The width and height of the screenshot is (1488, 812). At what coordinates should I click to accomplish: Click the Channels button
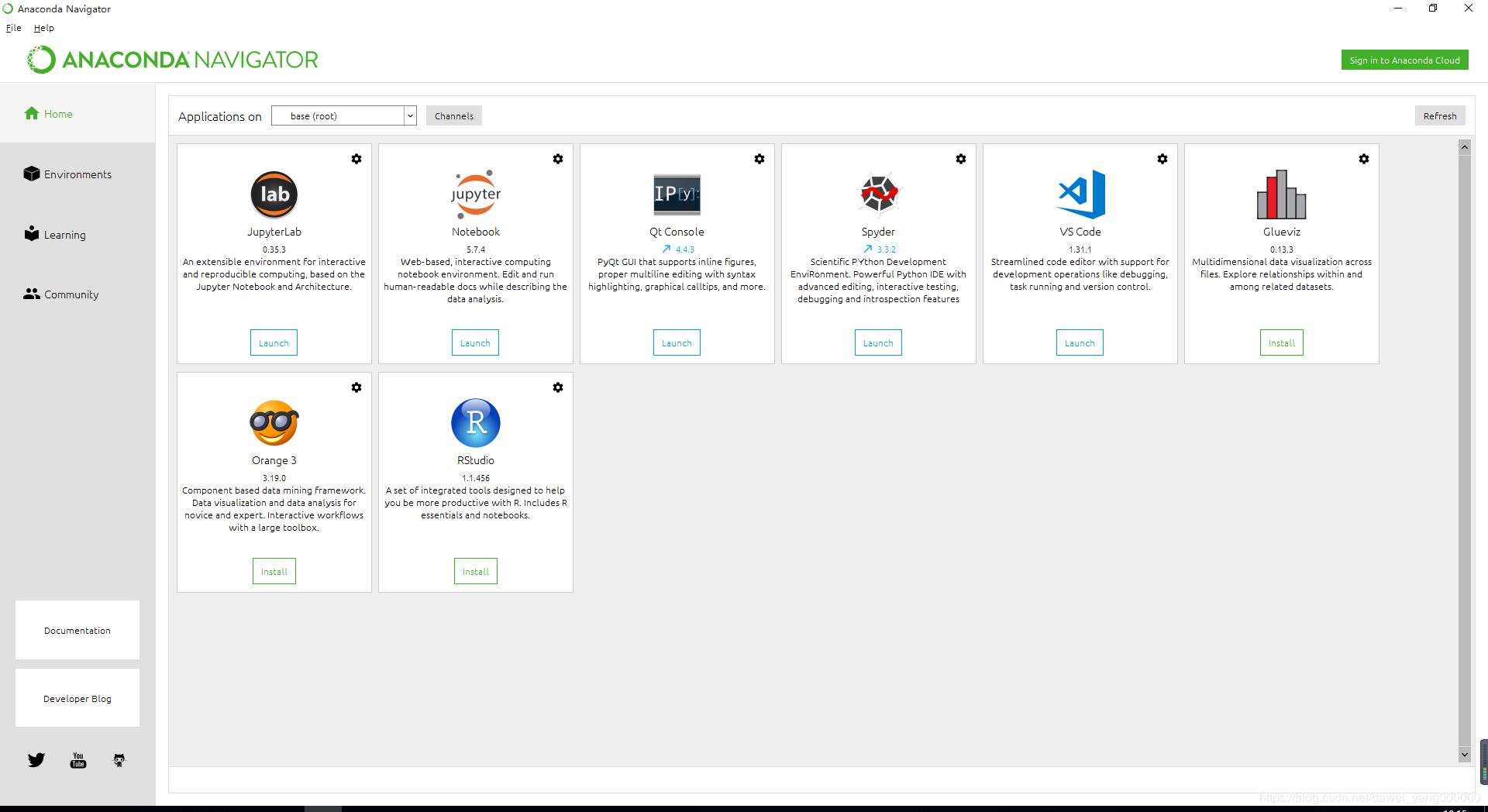coord(454,116)
